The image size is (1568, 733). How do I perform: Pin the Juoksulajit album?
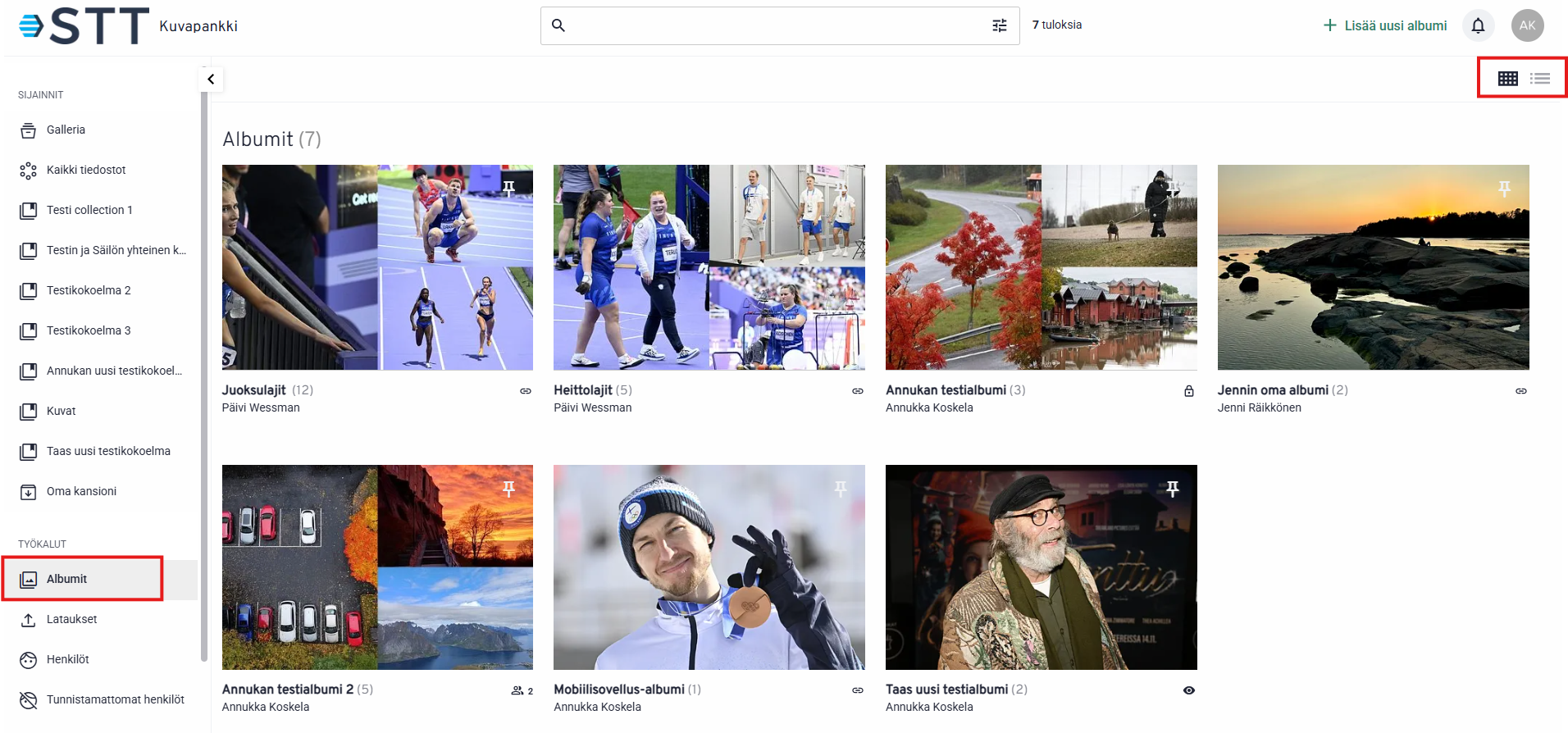click(508, 189)
